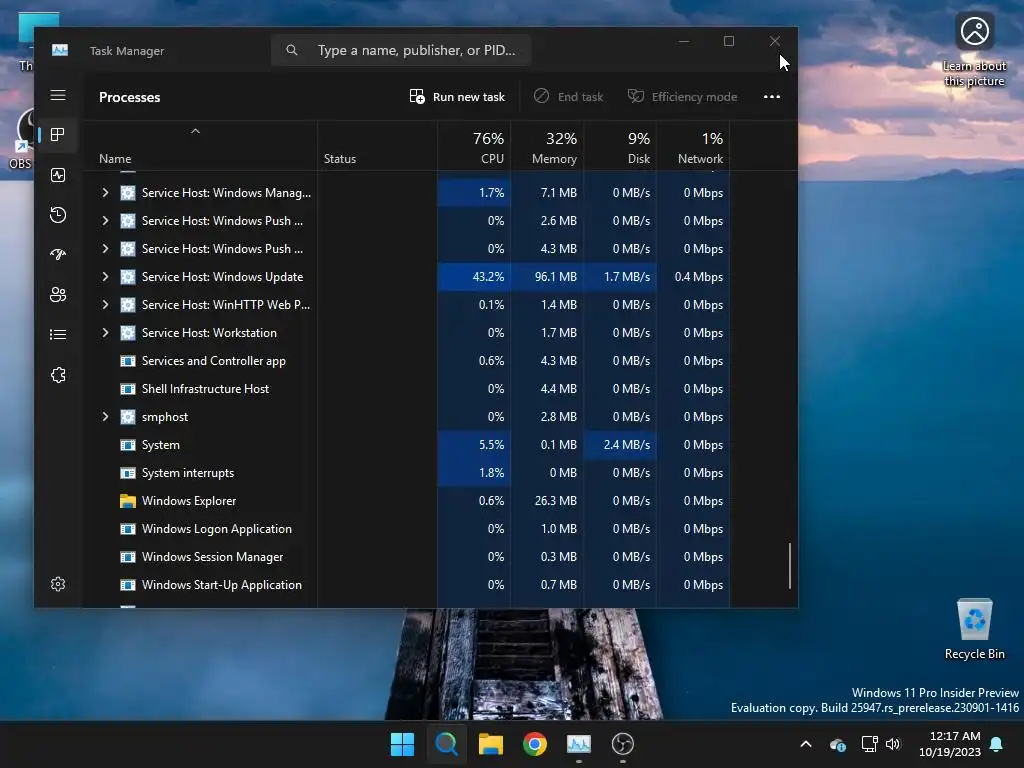Open the notification bell
The image size is (1024, 768).
click(997, 744)
